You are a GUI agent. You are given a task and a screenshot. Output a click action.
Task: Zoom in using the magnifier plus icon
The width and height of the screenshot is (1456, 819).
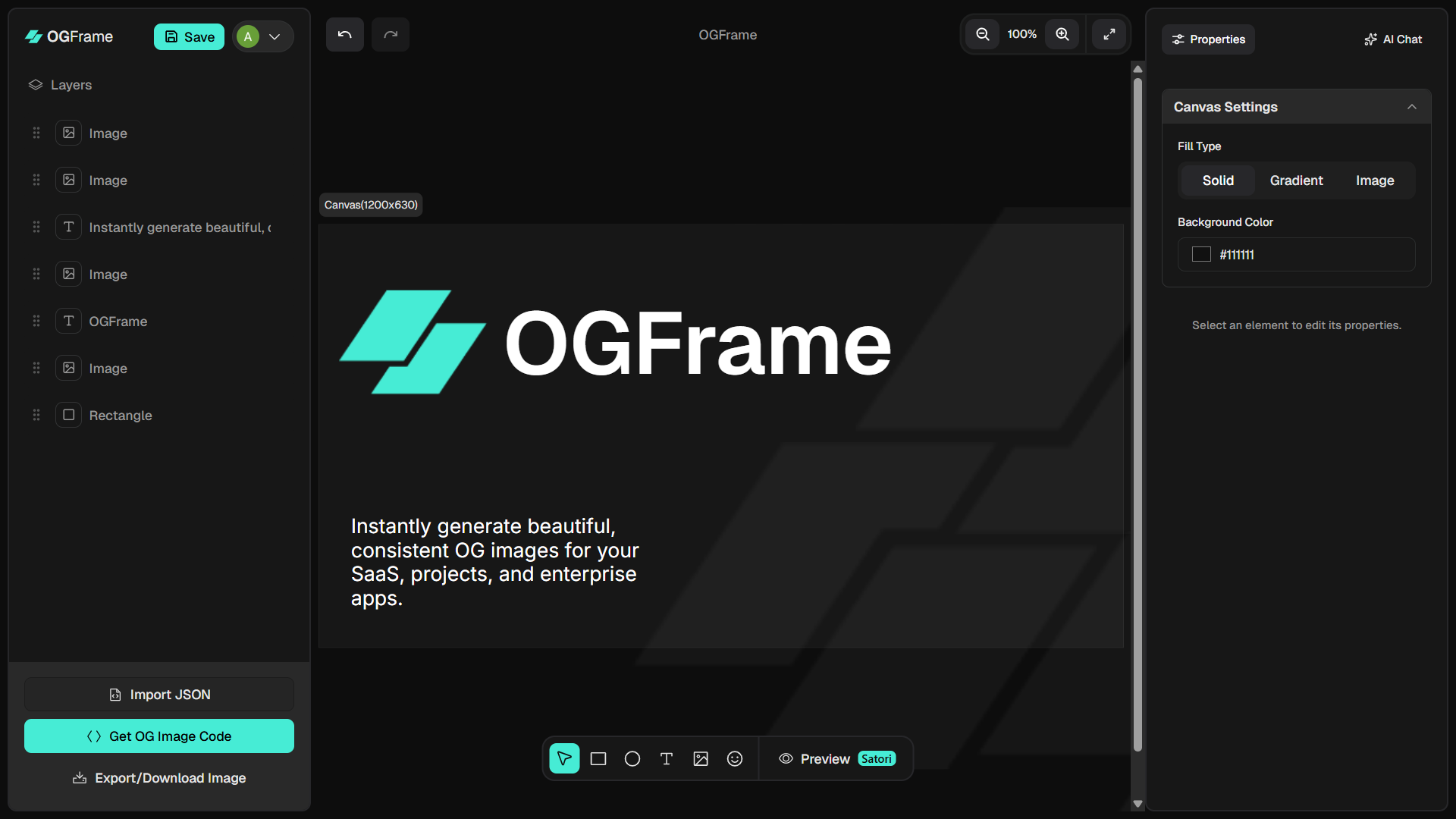click(x=1061, y=34)
